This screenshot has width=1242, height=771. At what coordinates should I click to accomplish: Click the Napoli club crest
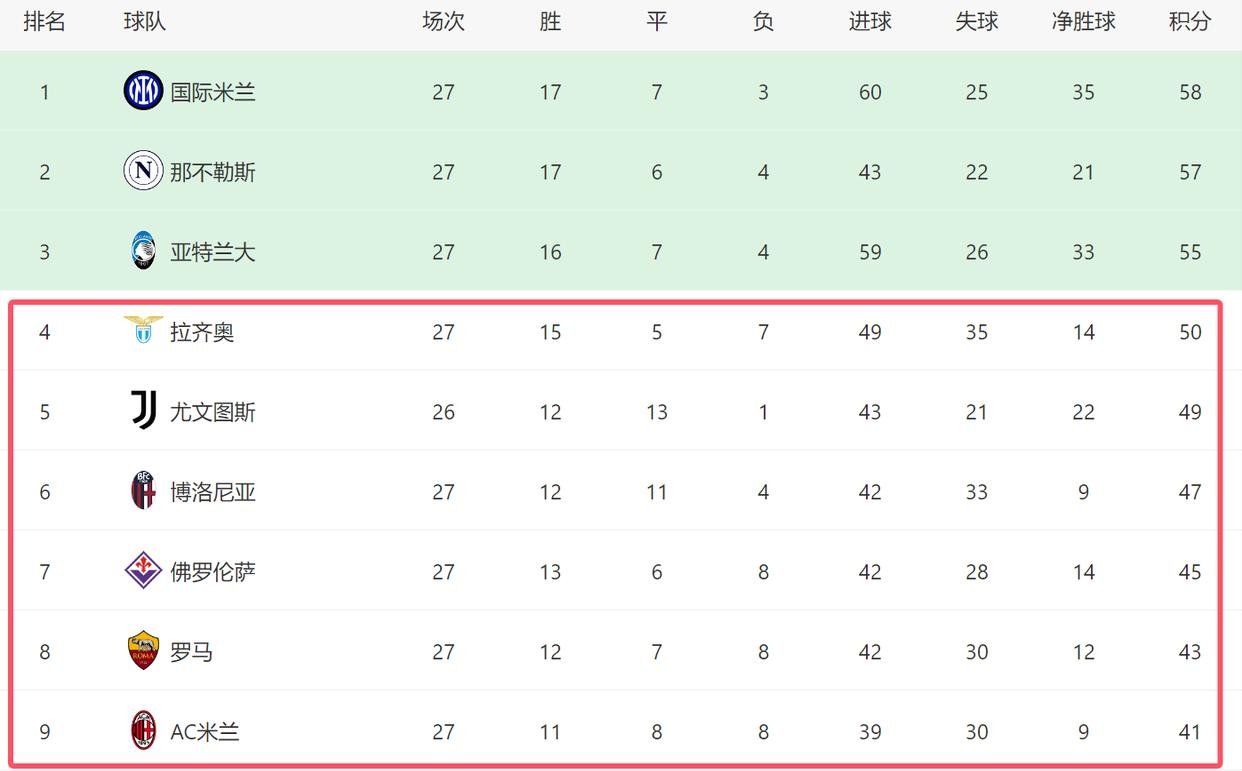coord(143,171)
